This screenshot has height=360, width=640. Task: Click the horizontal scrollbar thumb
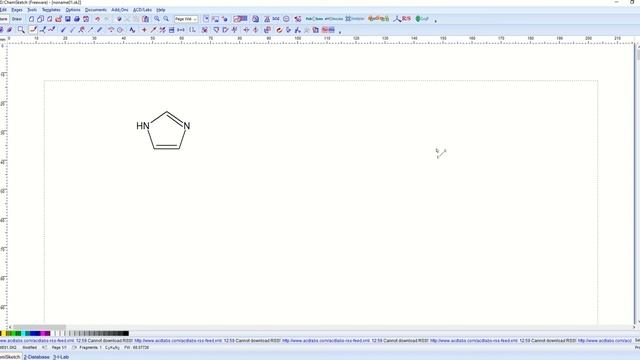pyautogui.click(x=39, y=327)
